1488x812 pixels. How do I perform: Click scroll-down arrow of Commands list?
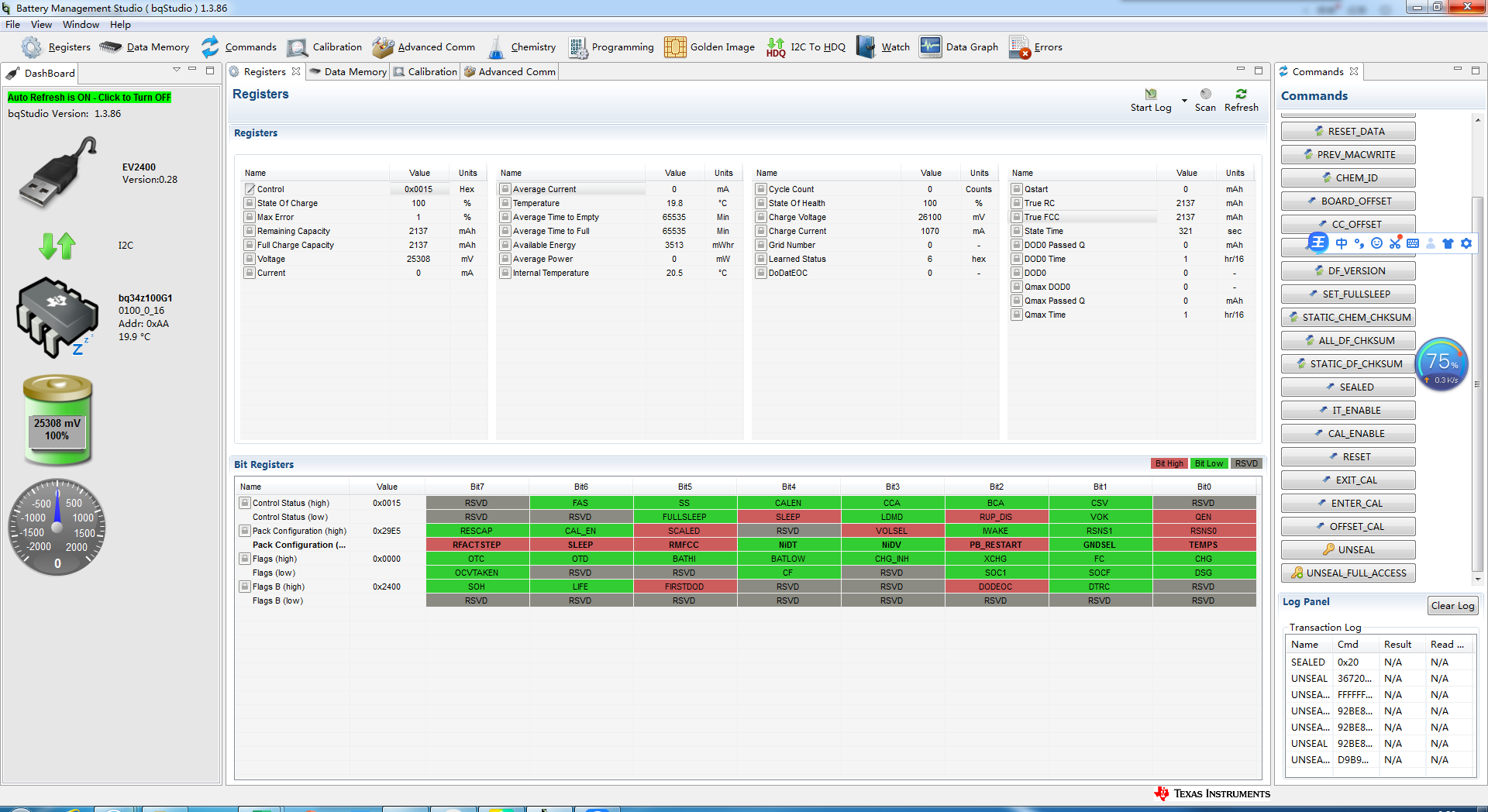[x=1478, y=579]
